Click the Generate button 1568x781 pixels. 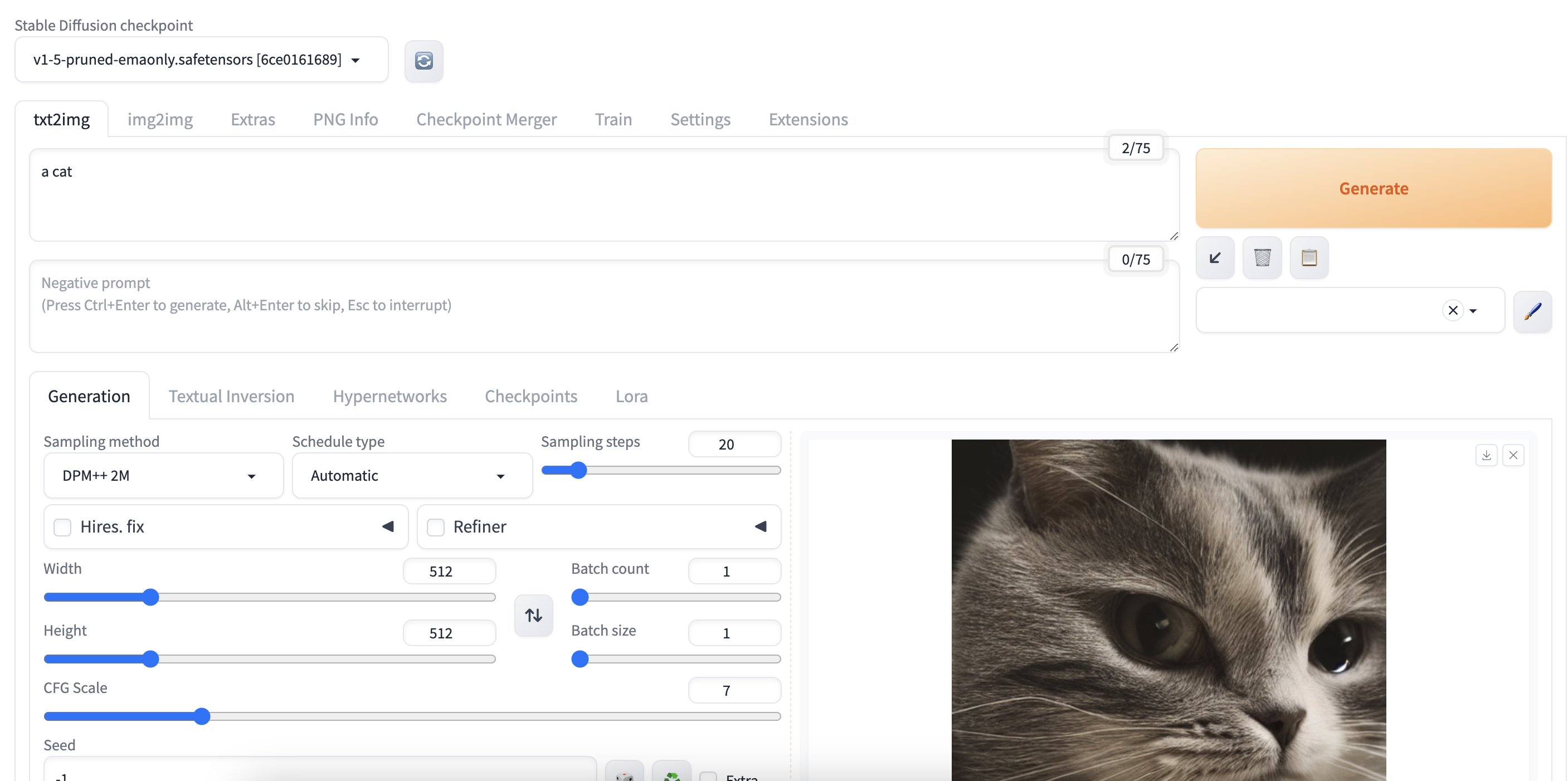(x=1374, y=188)
